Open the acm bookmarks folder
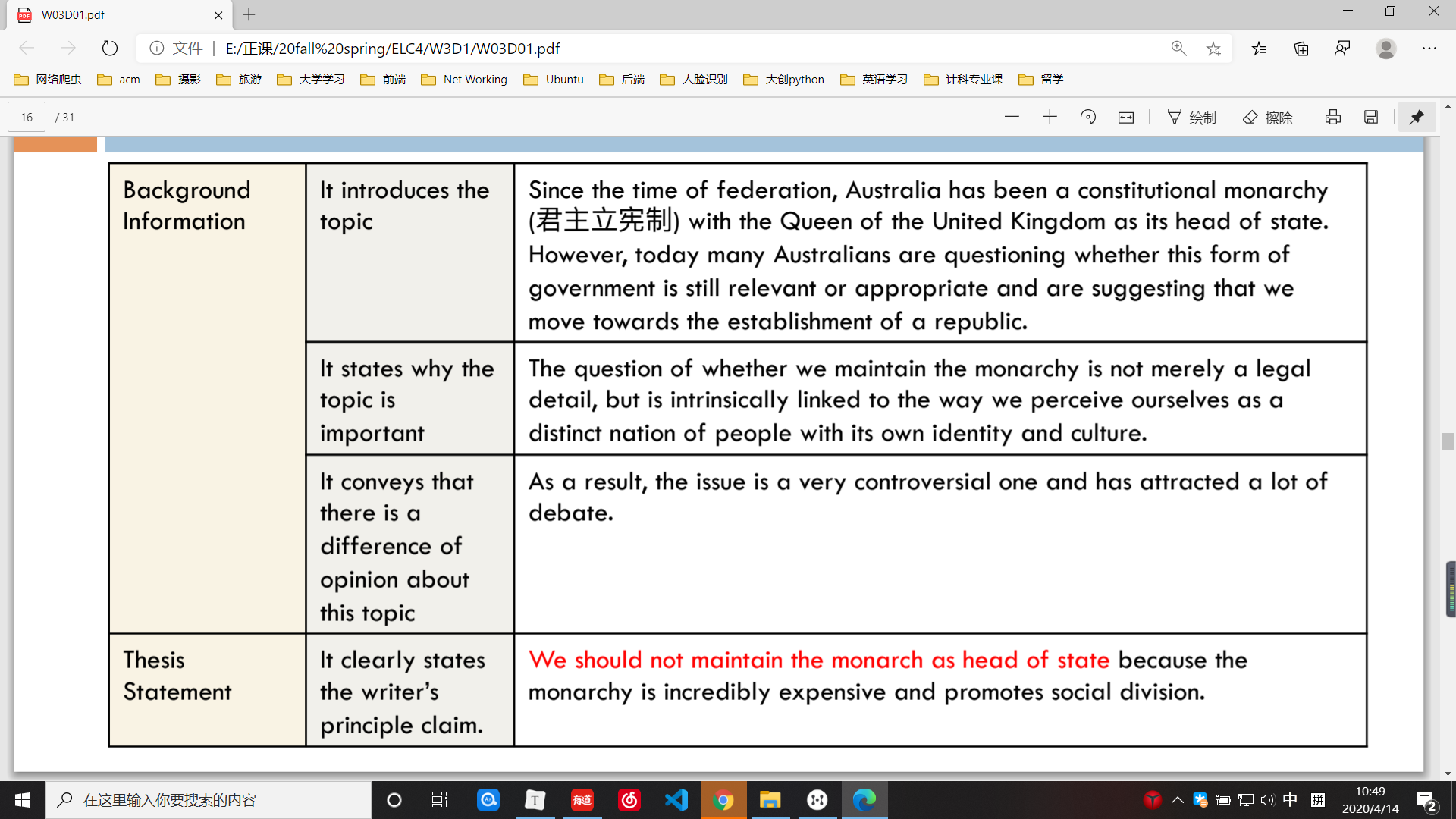This screenshot has width=1456, height=819. [119, 80]
